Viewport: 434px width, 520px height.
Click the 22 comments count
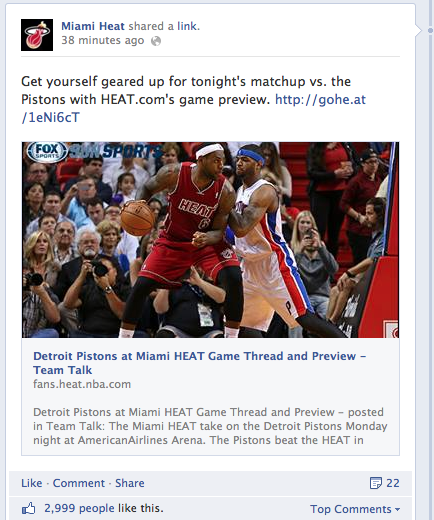click(393, 483)
